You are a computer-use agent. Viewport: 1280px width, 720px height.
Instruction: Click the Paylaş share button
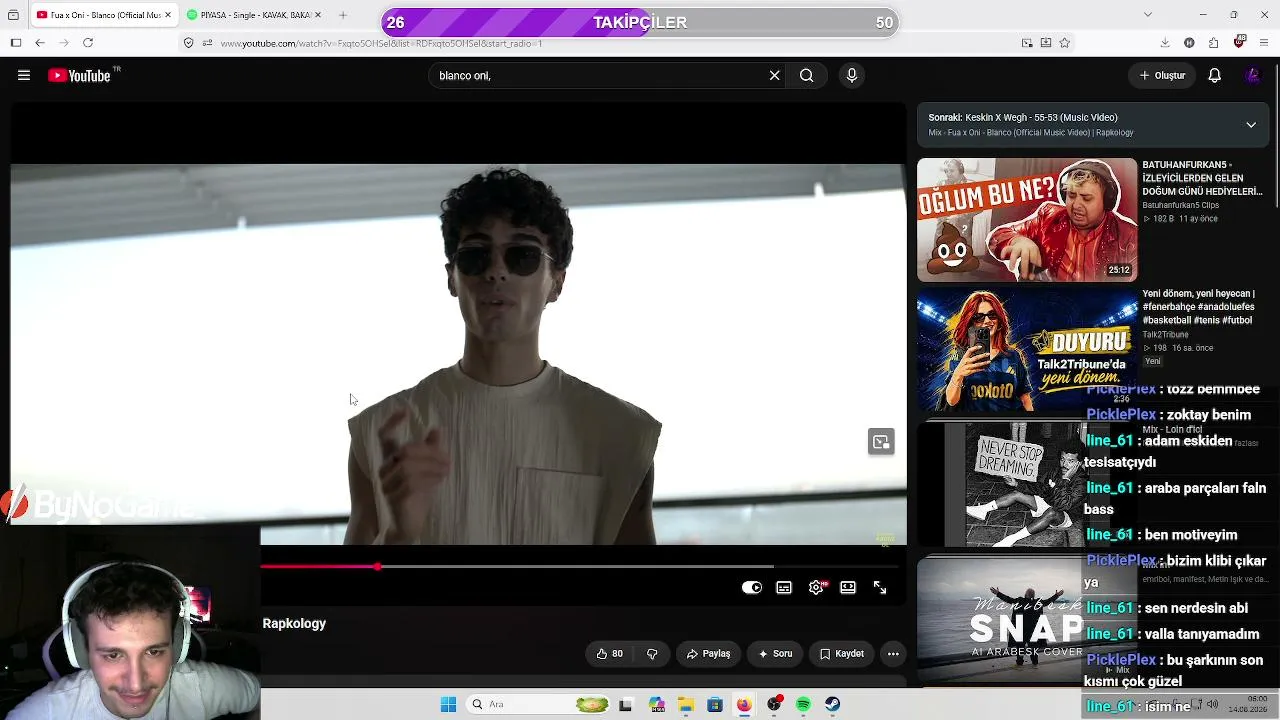708,654
